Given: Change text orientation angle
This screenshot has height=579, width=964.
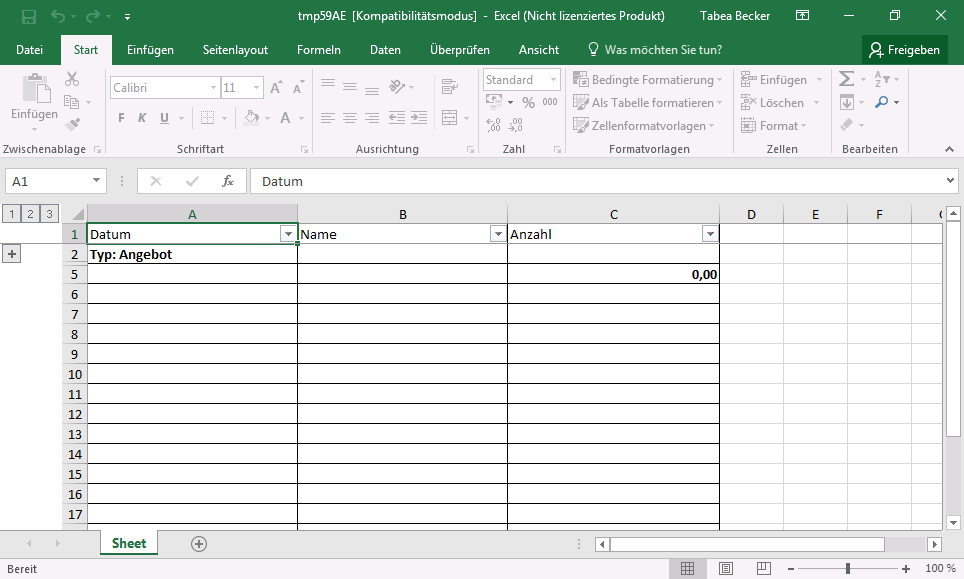Looking at the screenshot, I should click(x=397, y=87).
